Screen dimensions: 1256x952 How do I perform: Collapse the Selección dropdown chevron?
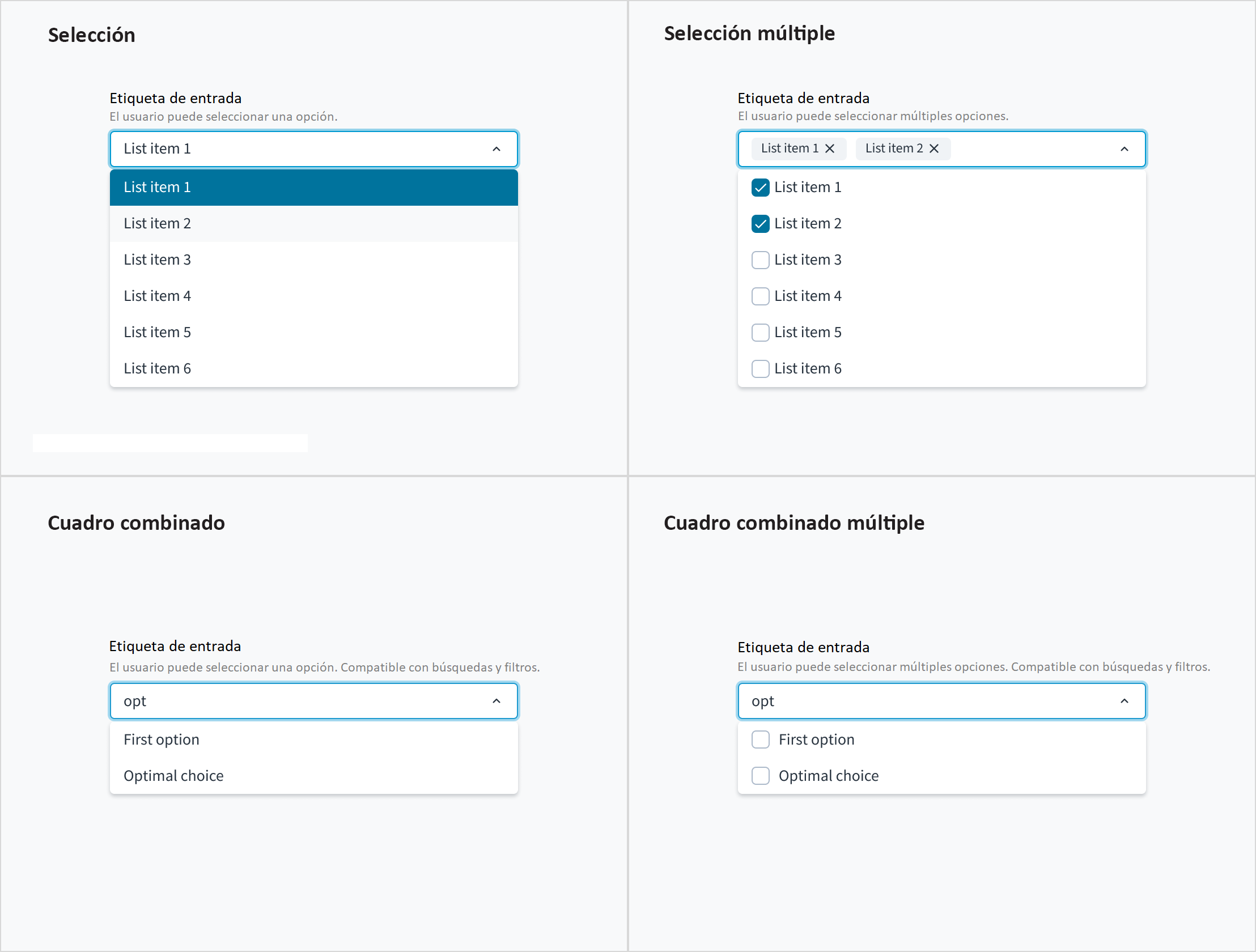tap(497, 148)
